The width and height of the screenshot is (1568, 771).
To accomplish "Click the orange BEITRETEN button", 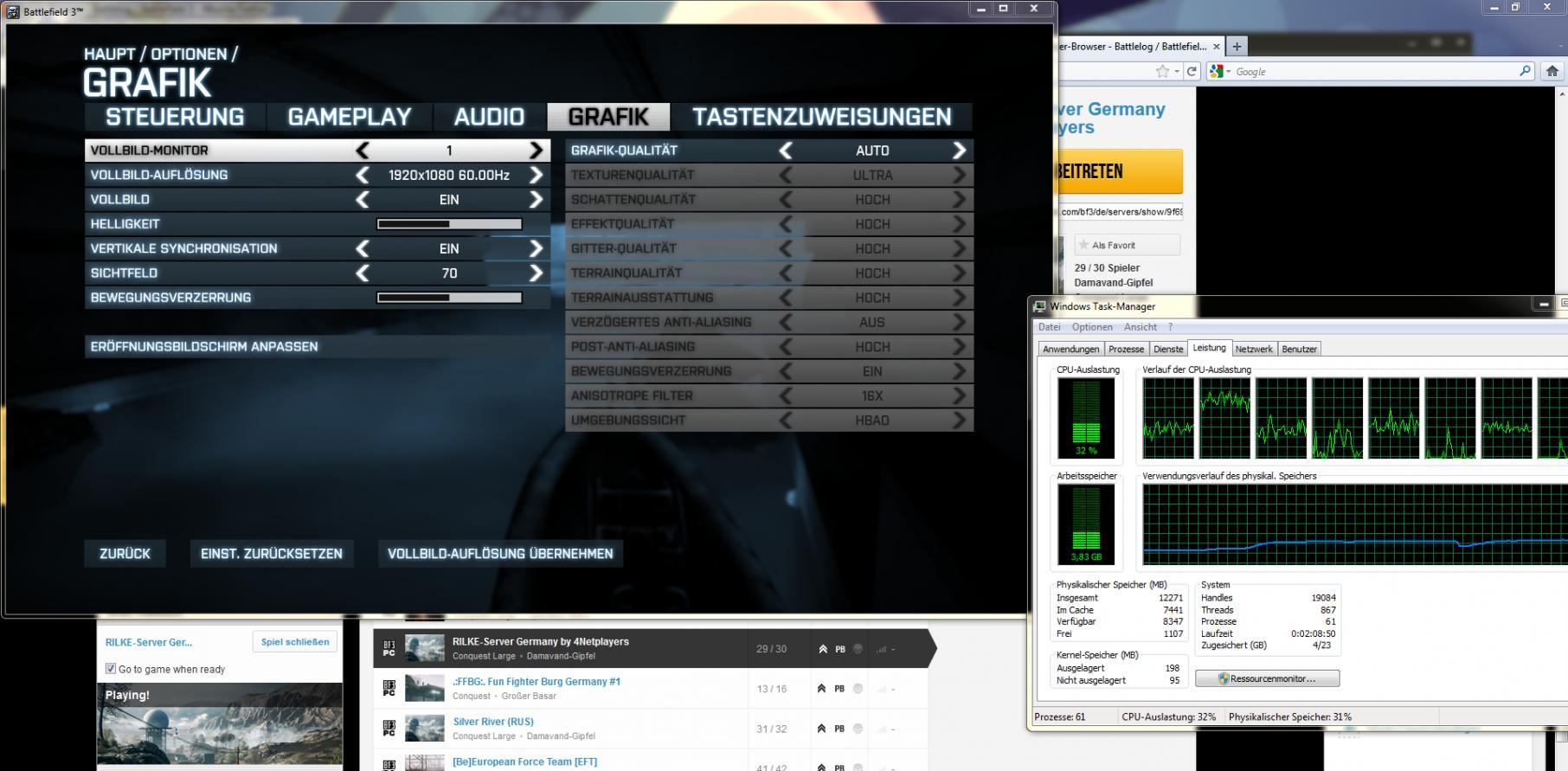I will [x=1119, y=171].
